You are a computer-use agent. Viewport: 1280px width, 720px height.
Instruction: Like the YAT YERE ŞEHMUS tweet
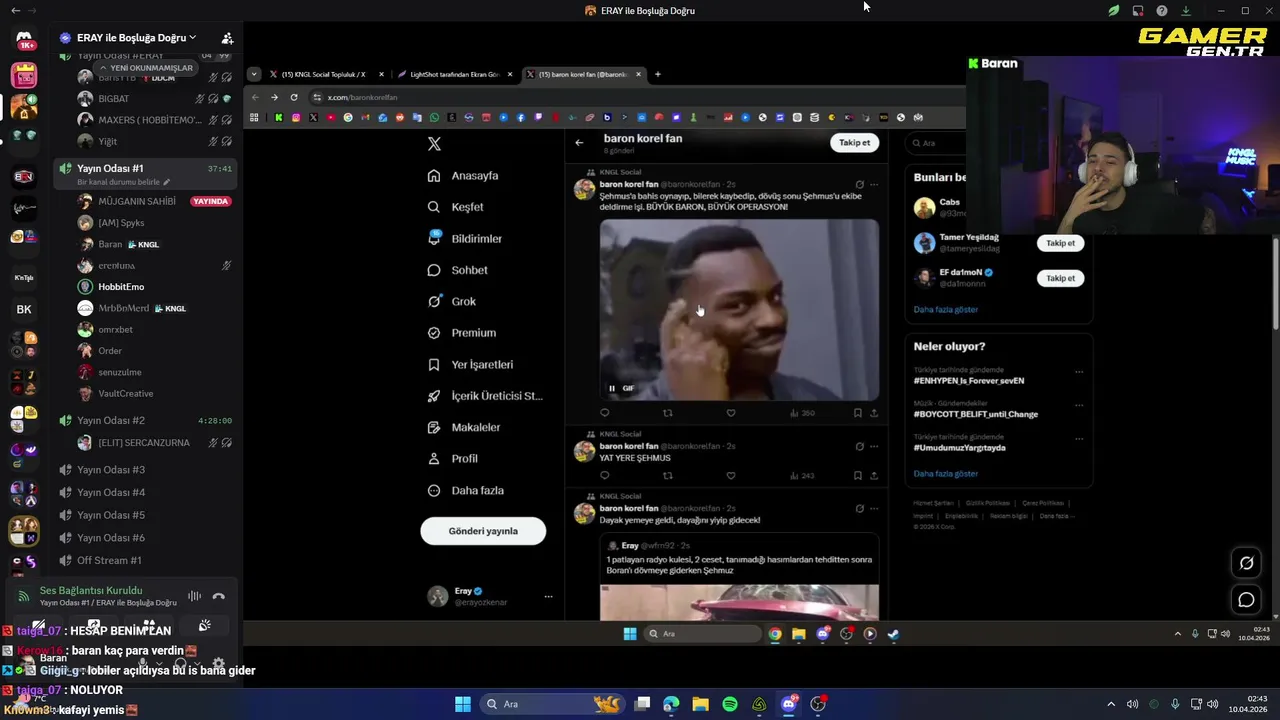coord(731,476)
